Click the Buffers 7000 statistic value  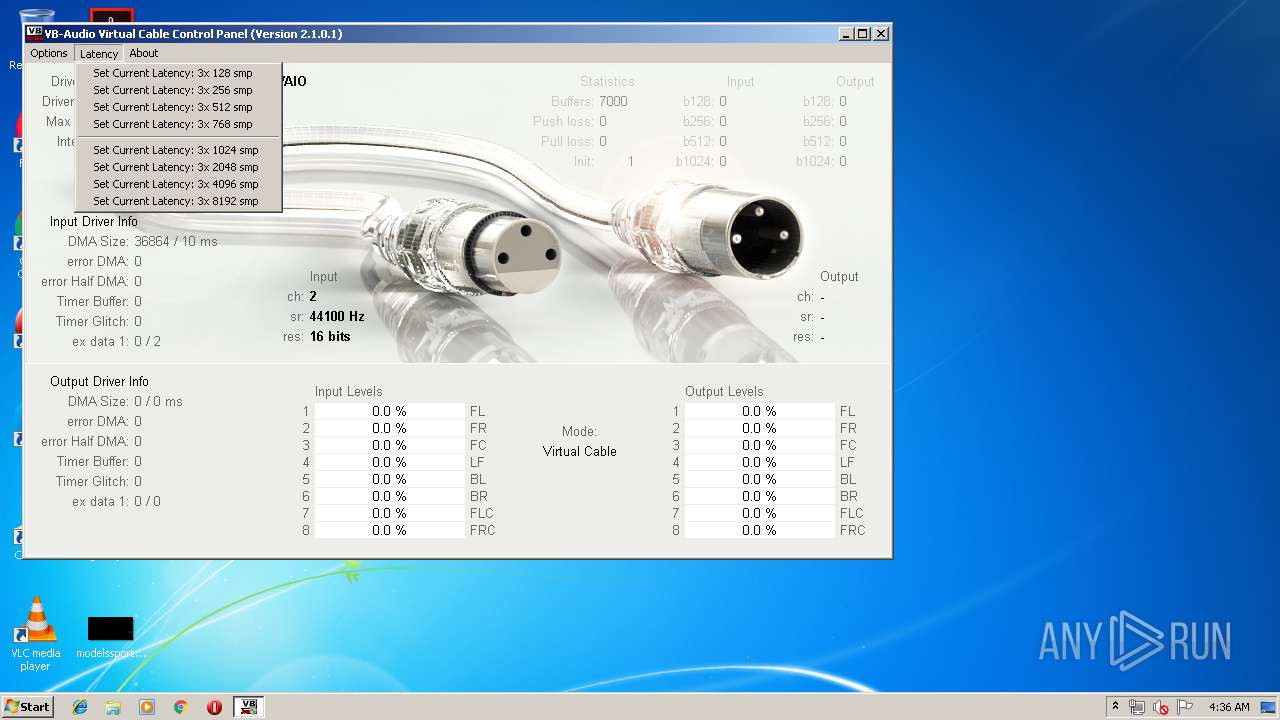[x=613, y=101]
